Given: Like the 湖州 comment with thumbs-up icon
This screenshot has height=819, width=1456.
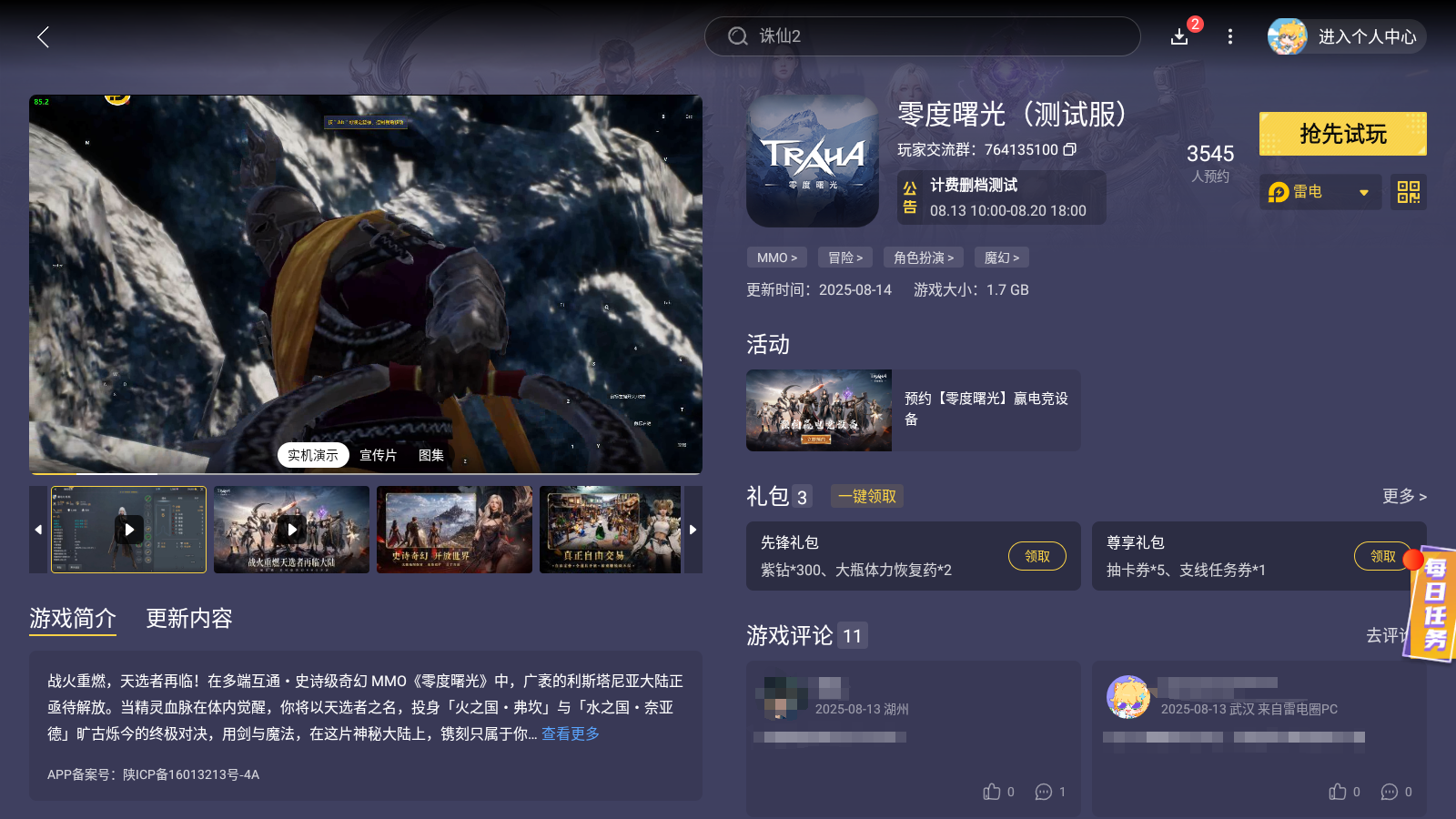Looking at the screenshot, I should 994,792.
